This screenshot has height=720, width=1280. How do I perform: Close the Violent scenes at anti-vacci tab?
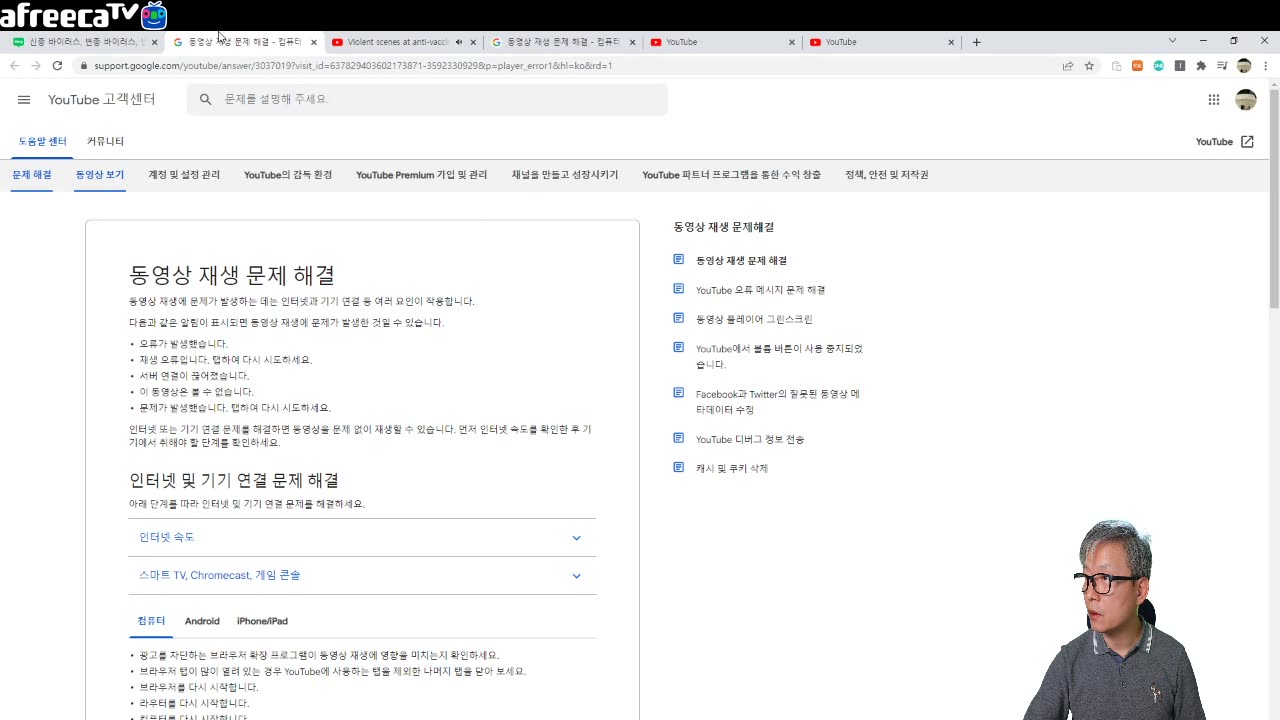473,42
